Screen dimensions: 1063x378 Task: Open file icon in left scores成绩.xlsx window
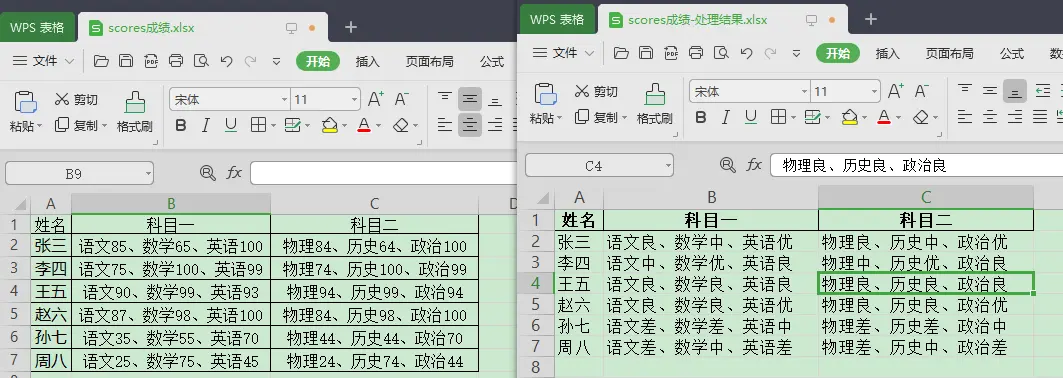(x=101, y=62)
